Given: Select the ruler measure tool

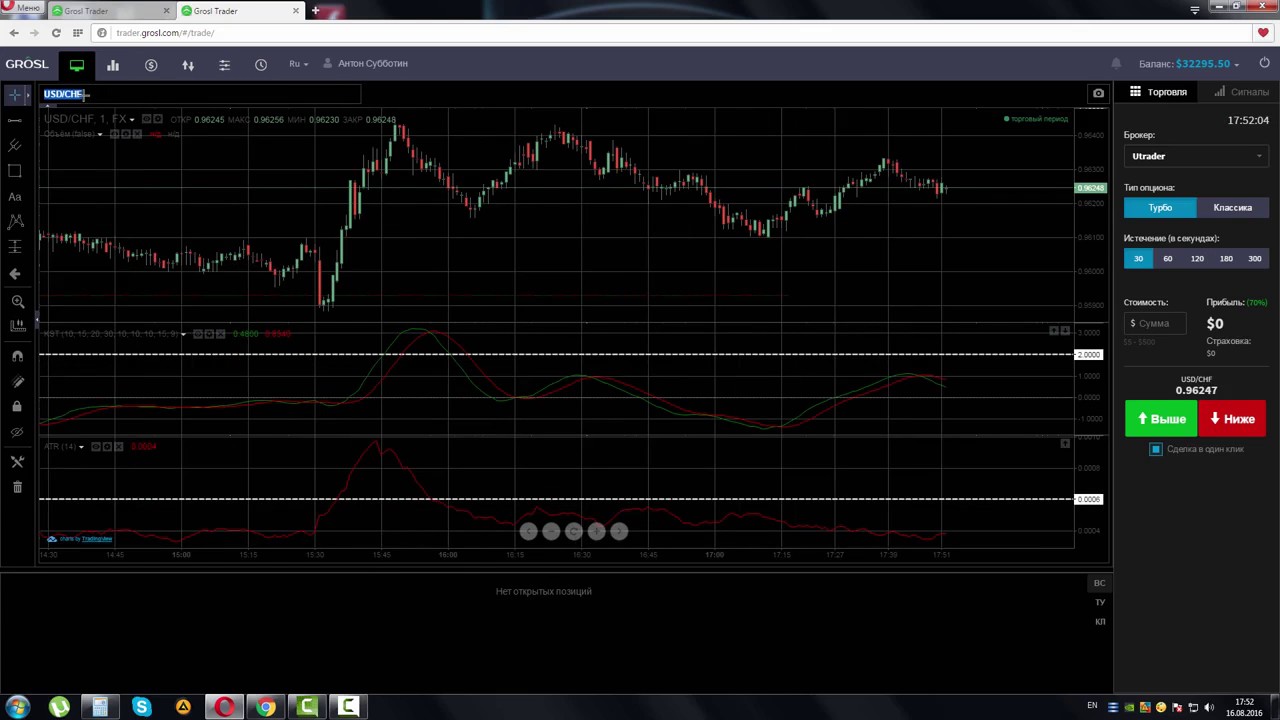Looking at the screenshot, I should (x=17, y=325).
